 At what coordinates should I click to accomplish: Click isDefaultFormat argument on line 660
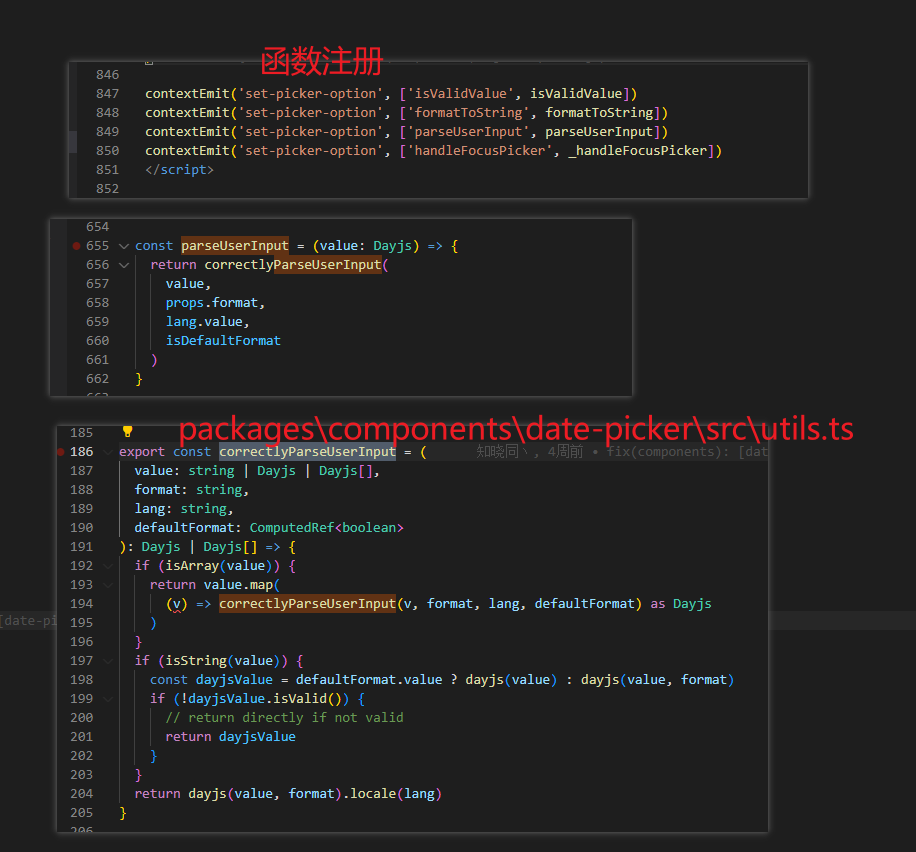(222, 340)
